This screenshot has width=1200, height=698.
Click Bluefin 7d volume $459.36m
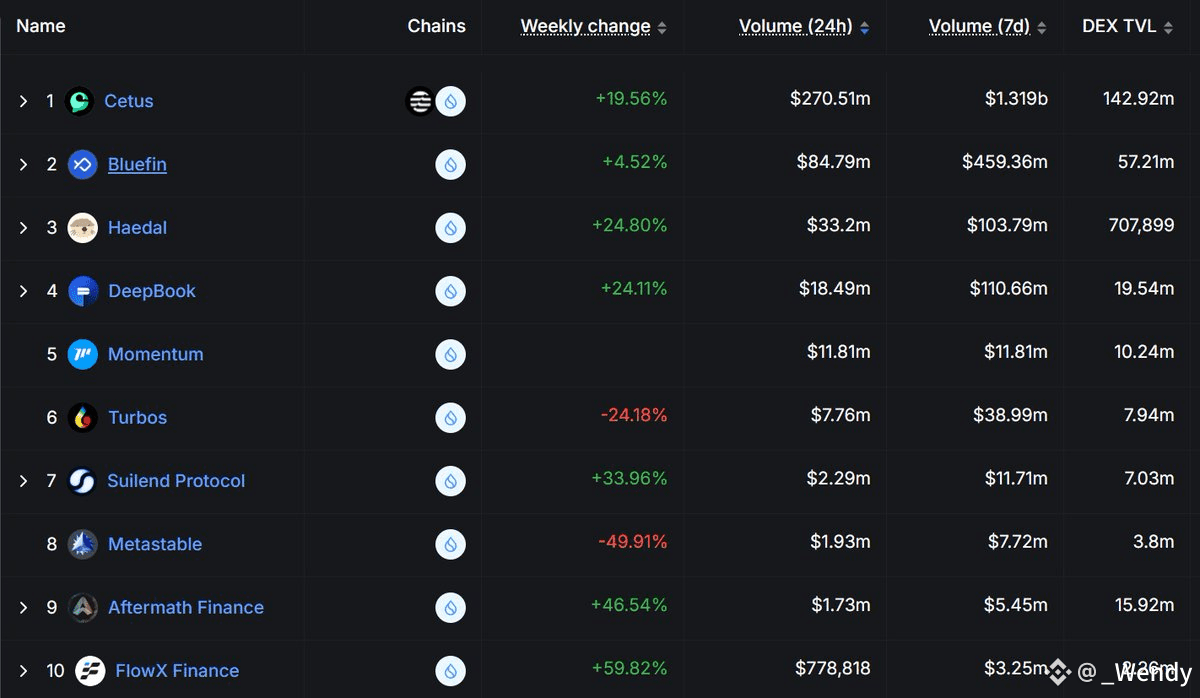[1005, 162]
